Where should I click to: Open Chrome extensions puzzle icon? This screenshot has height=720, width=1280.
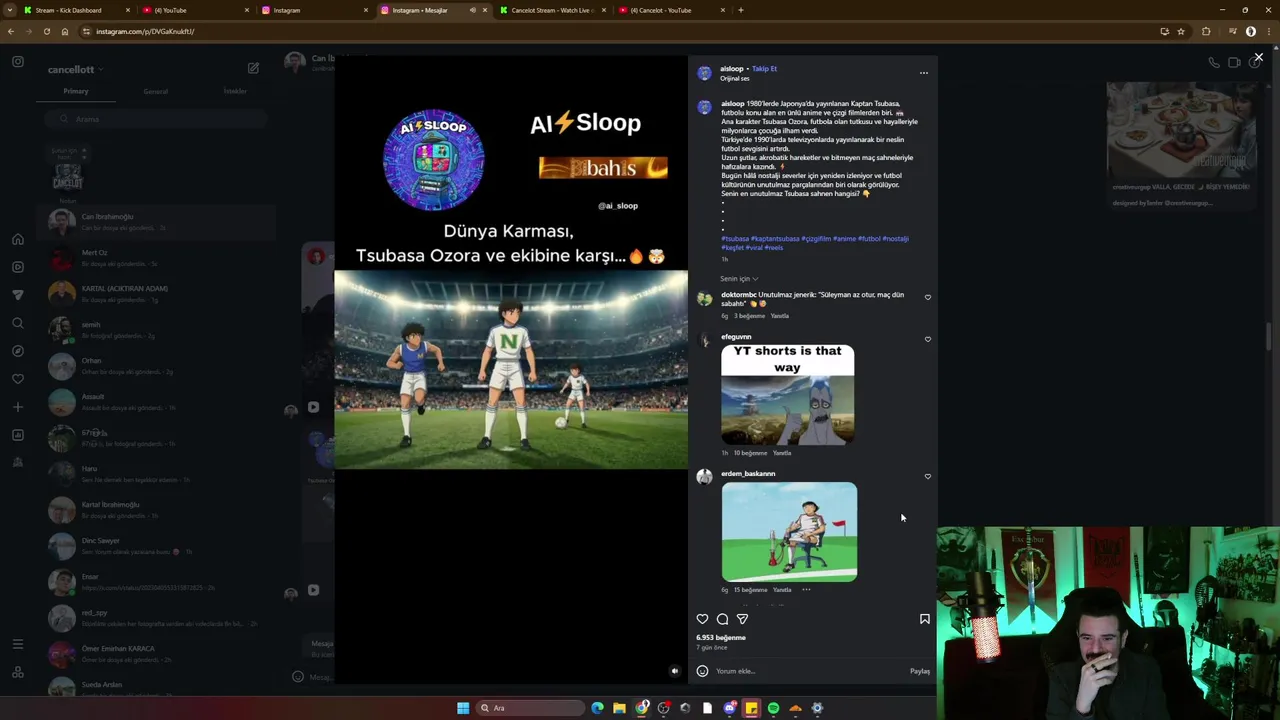1206,31
